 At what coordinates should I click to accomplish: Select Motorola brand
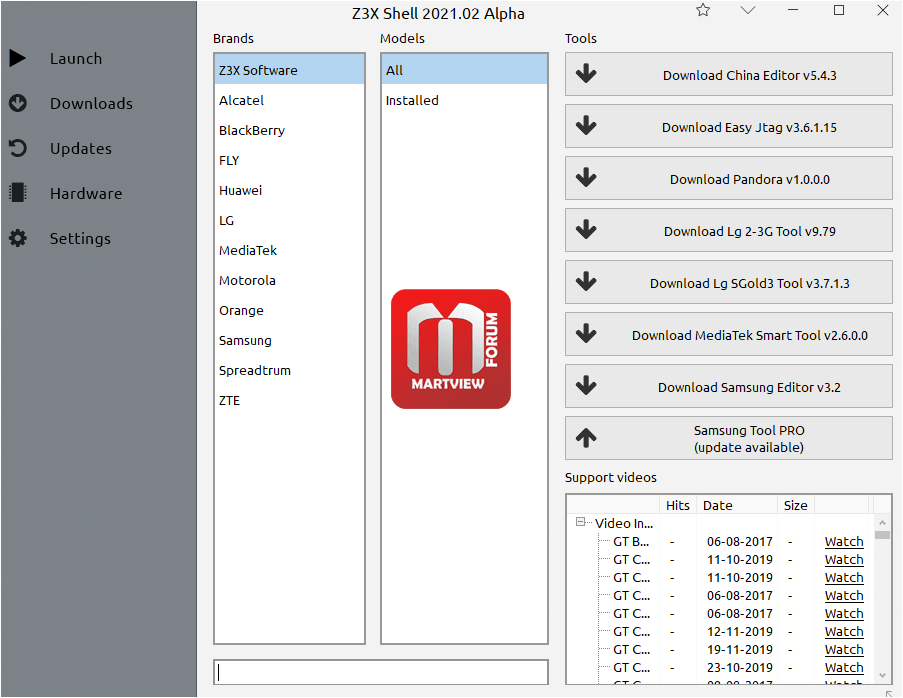pos(289,280)
